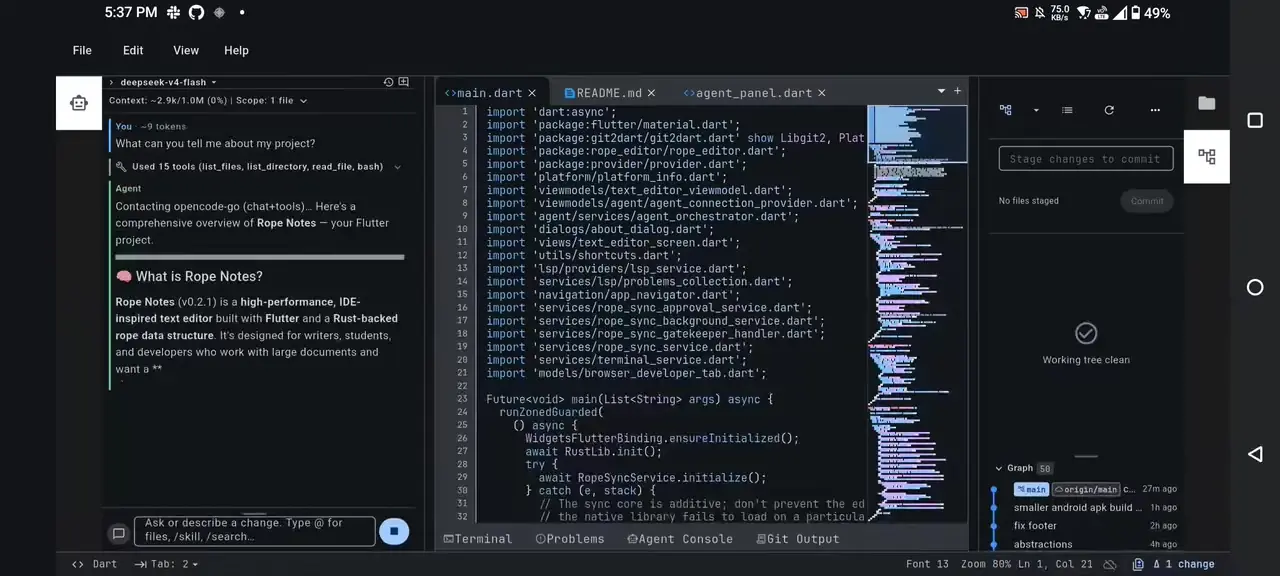
Task: Focus the Stage changes to commit field
Action: [1086, 159]
